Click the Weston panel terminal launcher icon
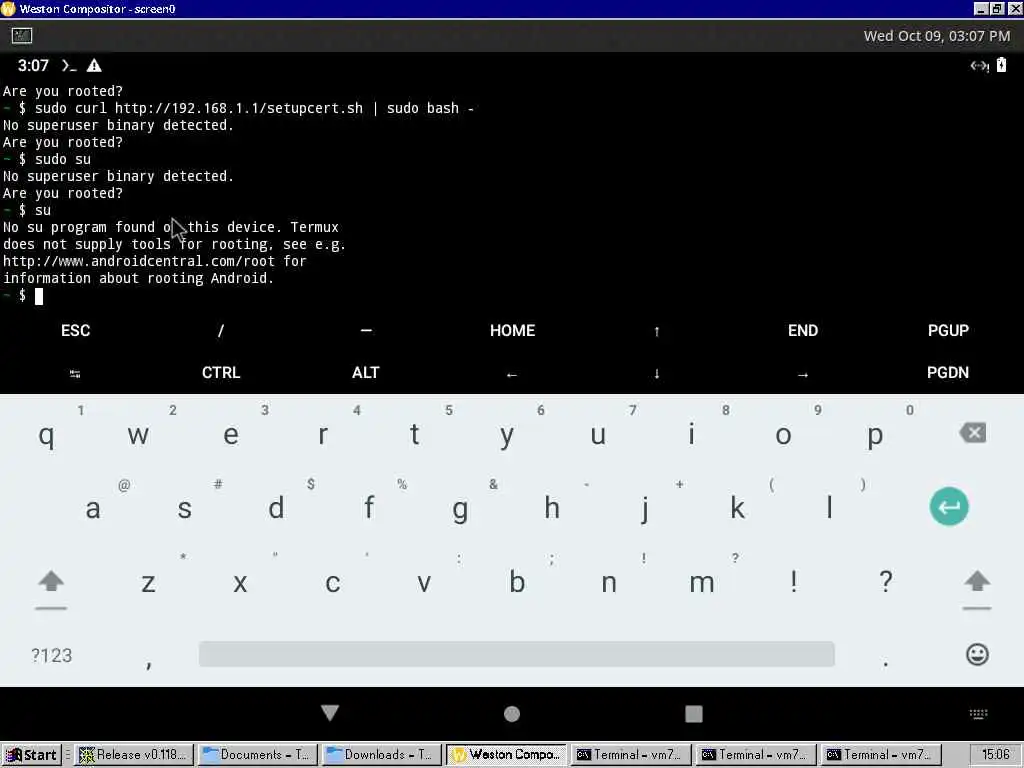The width and height of the screenshot is (1024, 768). pos(22,36)
